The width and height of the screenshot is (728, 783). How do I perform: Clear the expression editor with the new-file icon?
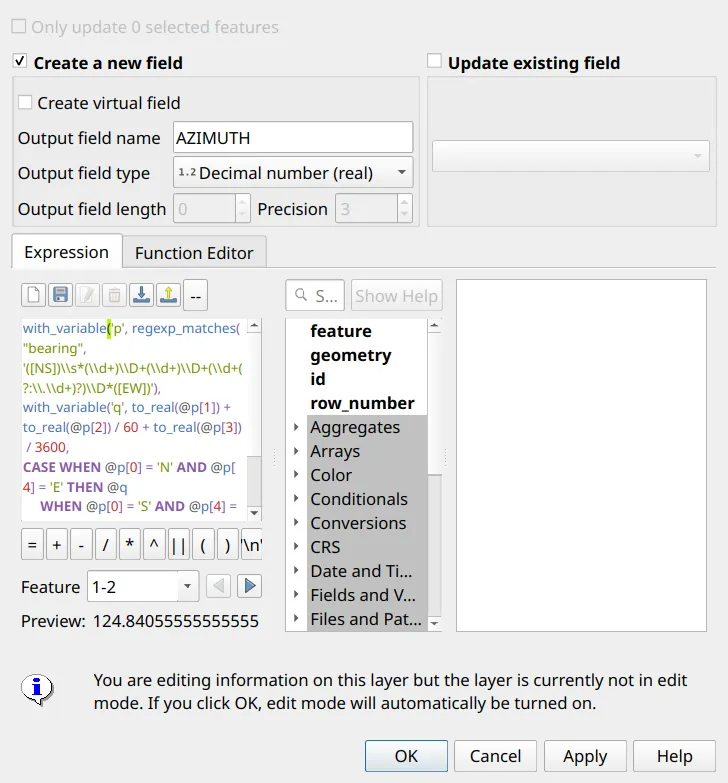33,295
